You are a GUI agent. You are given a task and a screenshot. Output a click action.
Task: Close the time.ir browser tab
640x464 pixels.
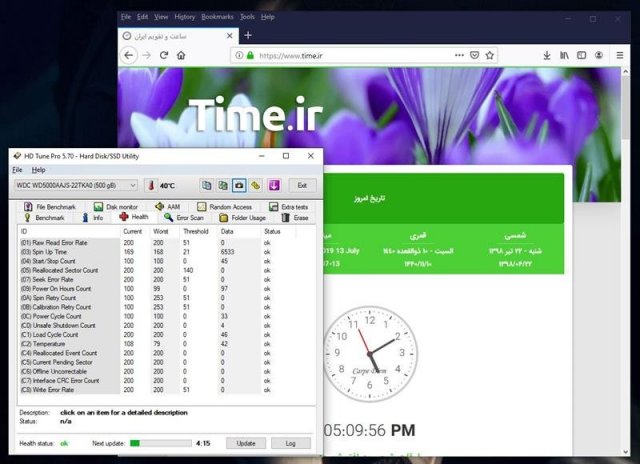229,36
